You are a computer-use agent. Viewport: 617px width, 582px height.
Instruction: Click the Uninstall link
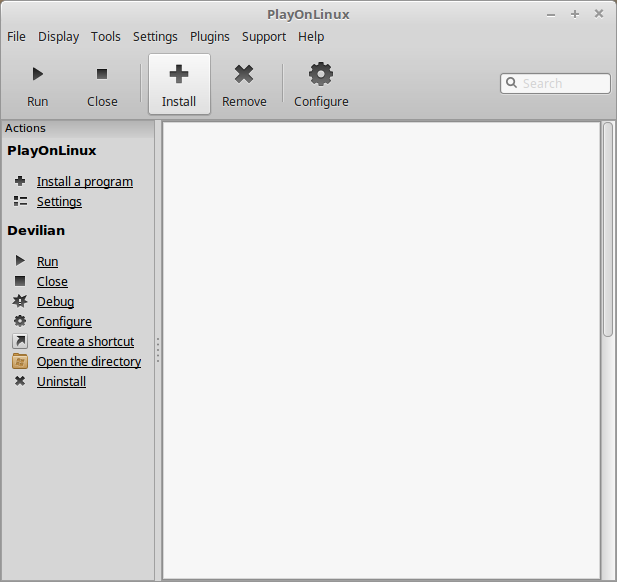coord(61,382)
